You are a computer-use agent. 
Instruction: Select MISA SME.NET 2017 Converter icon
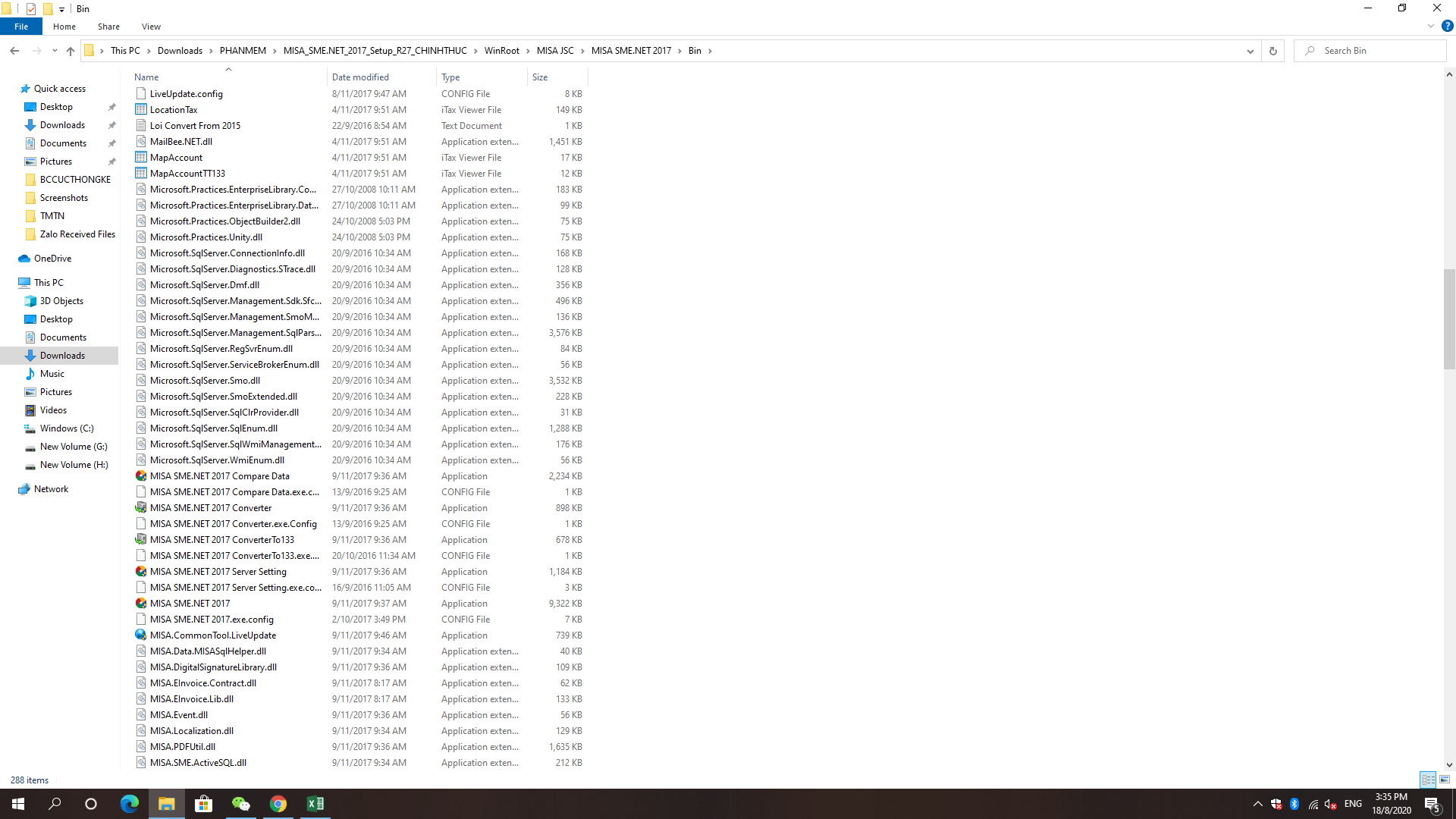(141, 508)
